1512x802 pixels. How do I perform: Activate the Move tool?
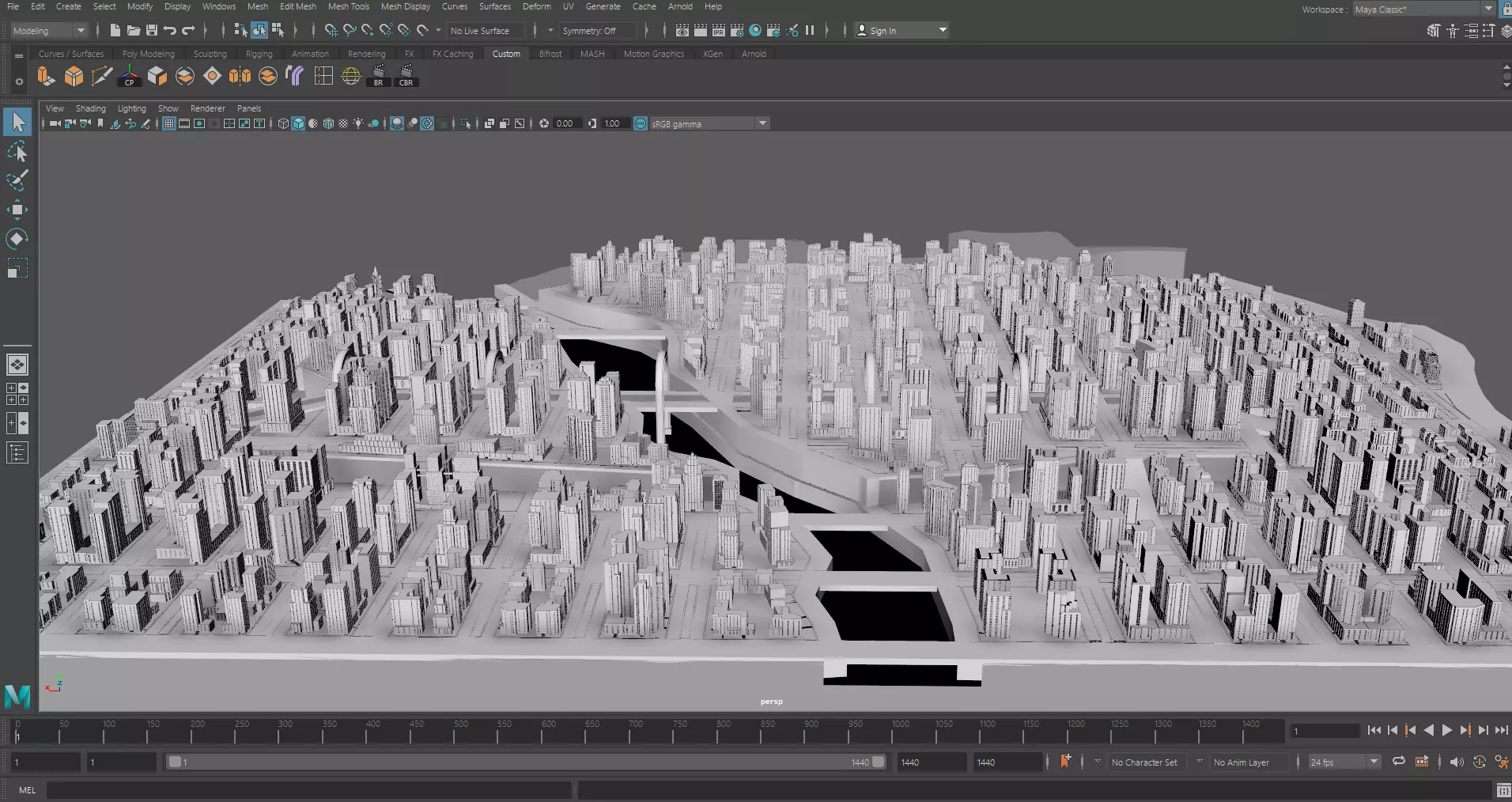17,210
